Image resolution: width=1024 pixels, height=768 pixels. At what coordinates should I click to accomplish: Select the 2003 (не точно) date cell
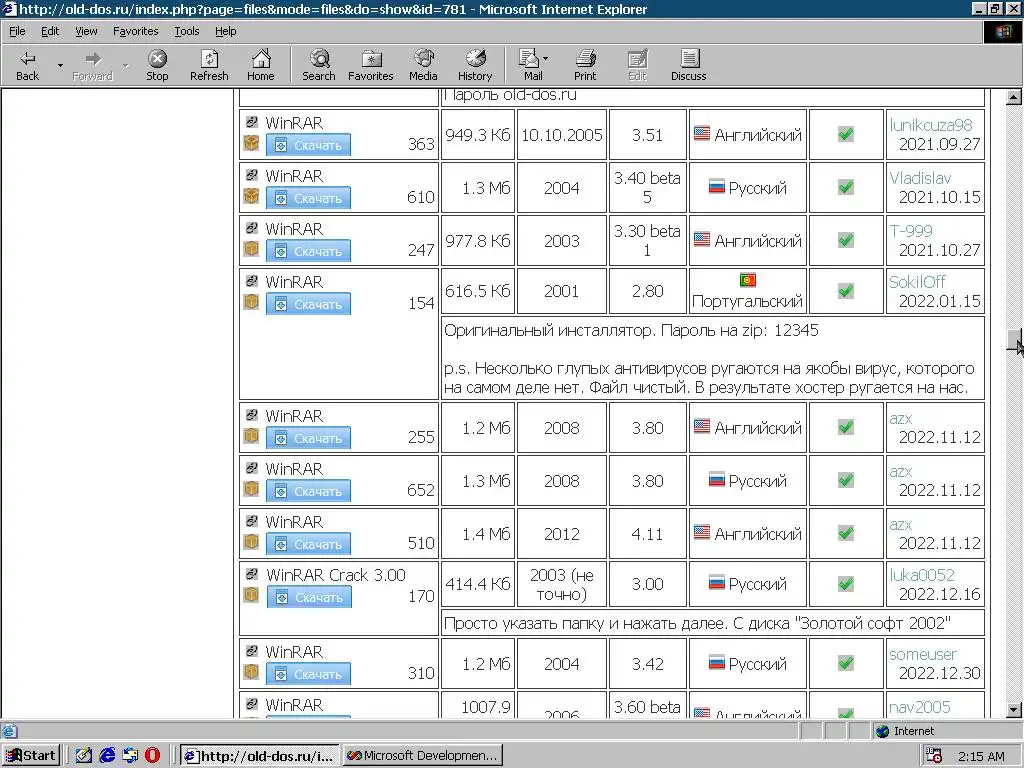pos(562,584)
